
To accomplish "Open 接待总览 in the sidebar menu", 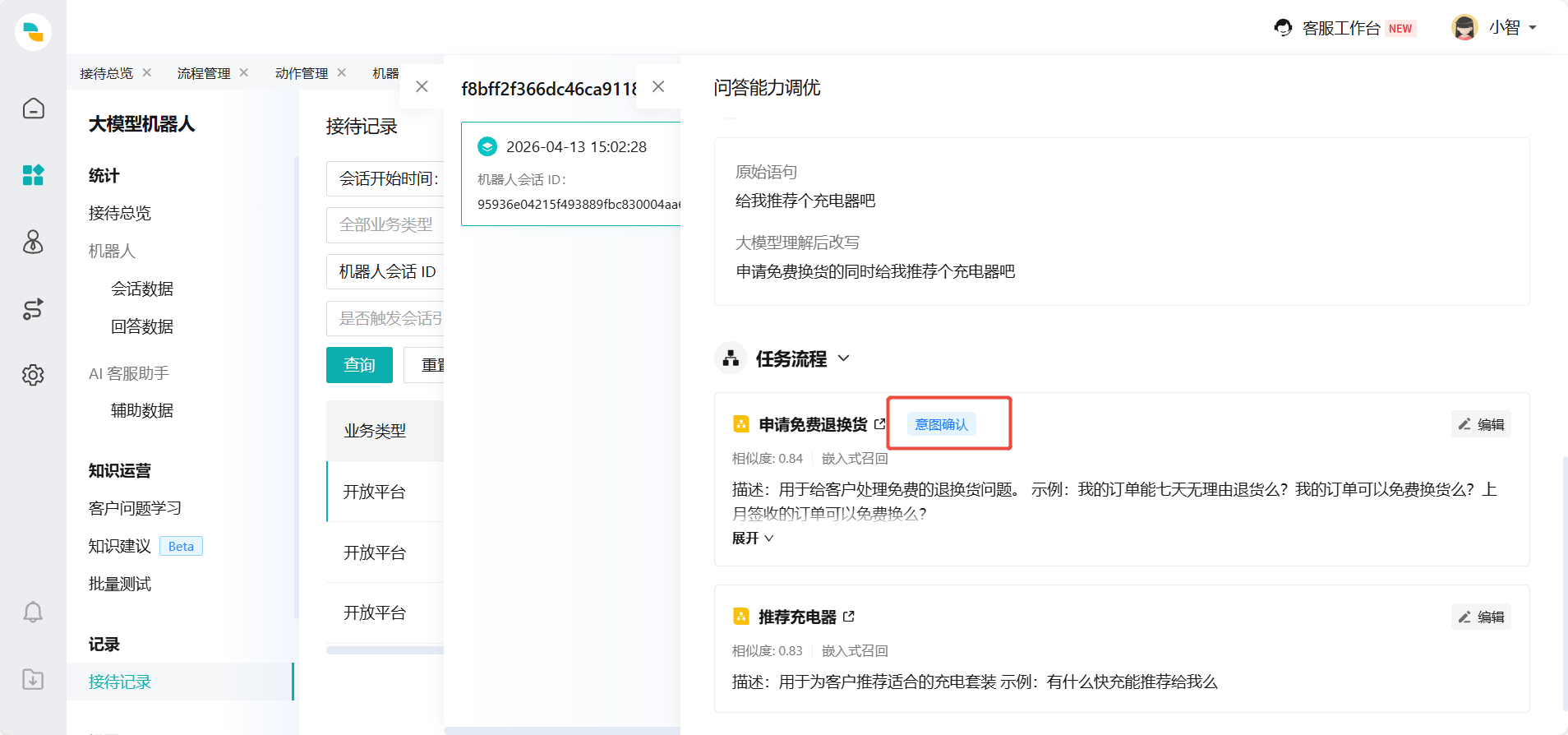I will (x=120, y=213).
